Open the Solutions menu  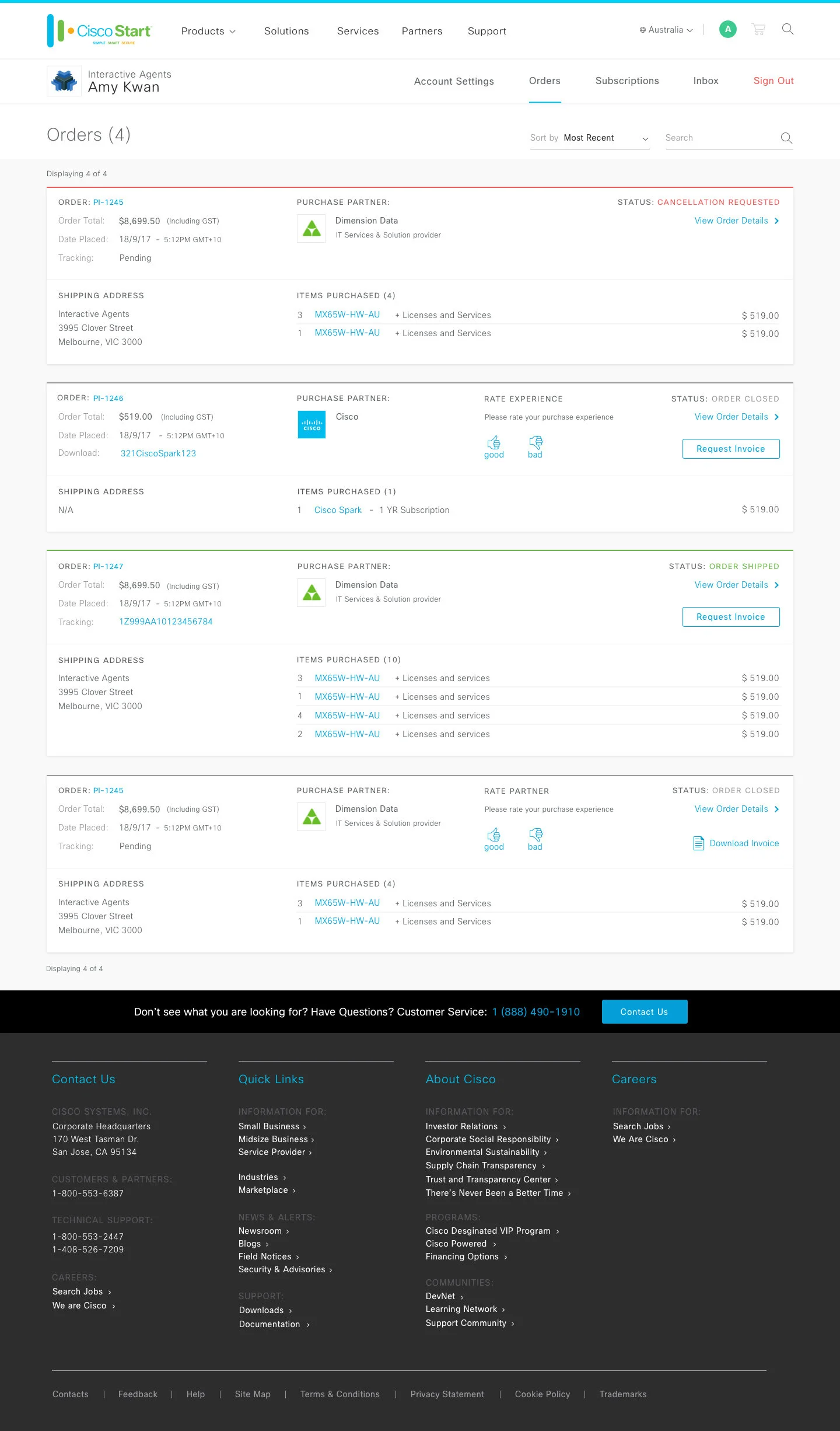pos(286,32)
